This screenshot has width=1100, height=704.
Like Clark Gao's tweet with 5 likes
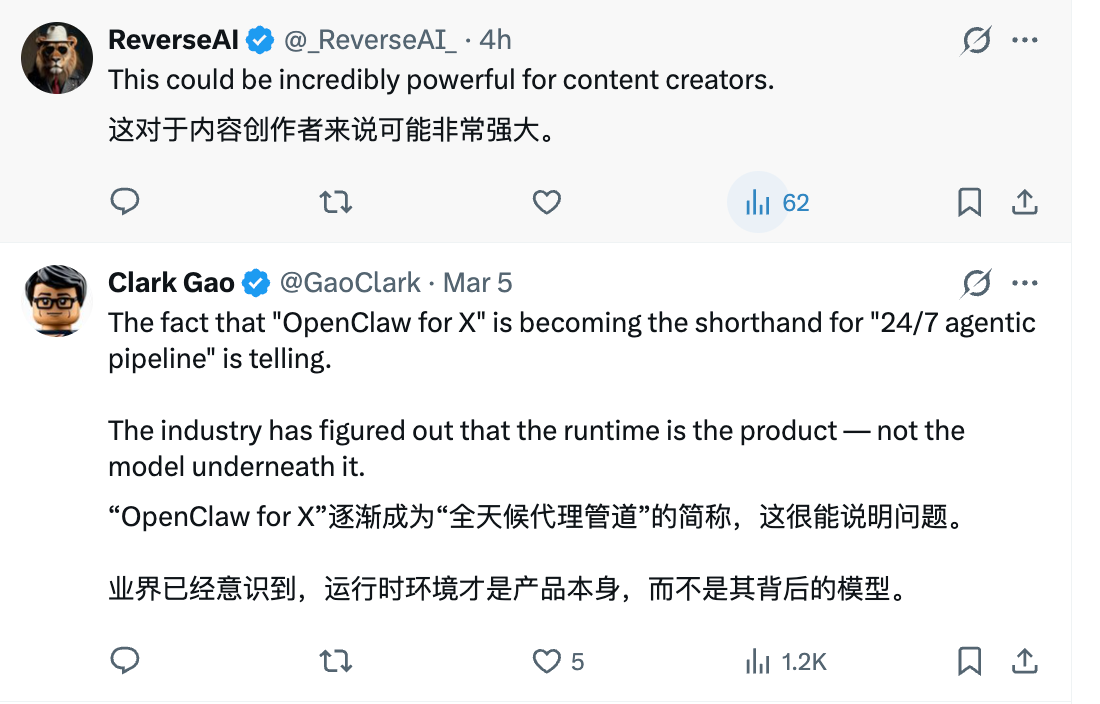(x=546, y=661)
